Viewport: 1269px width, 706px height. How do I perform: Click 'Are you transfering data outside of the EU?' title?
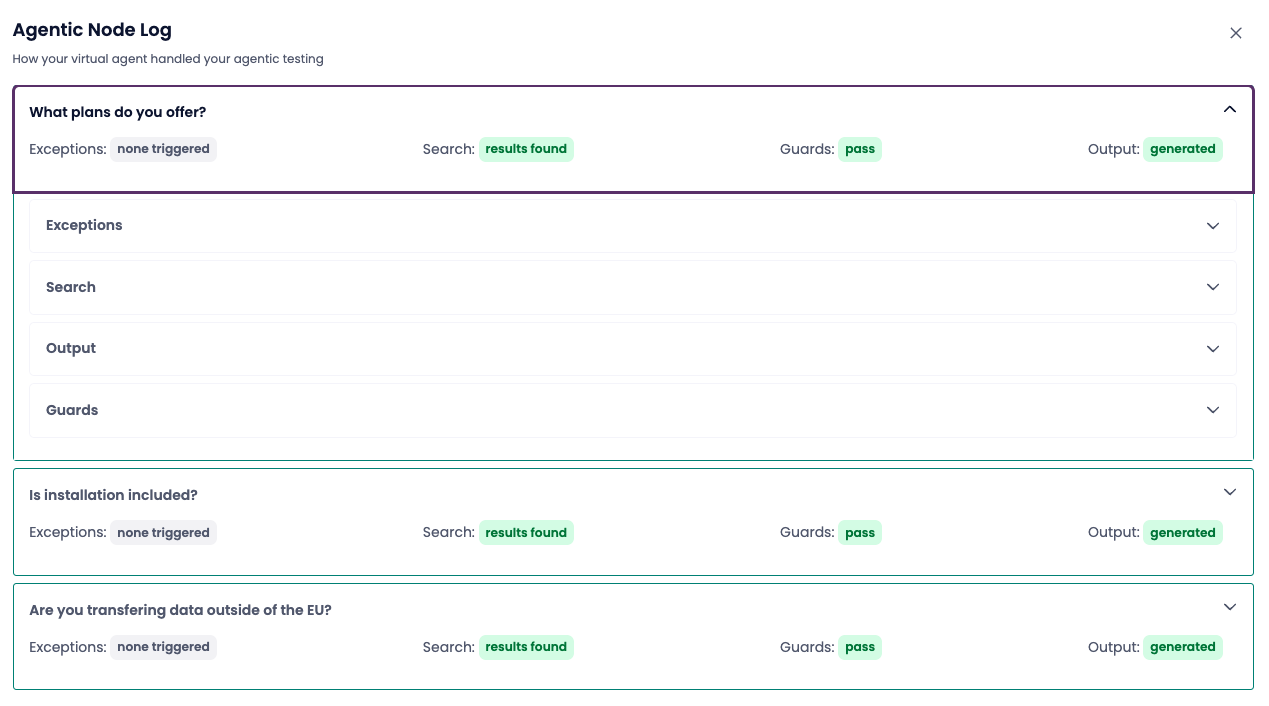click(x=180, y=610)
